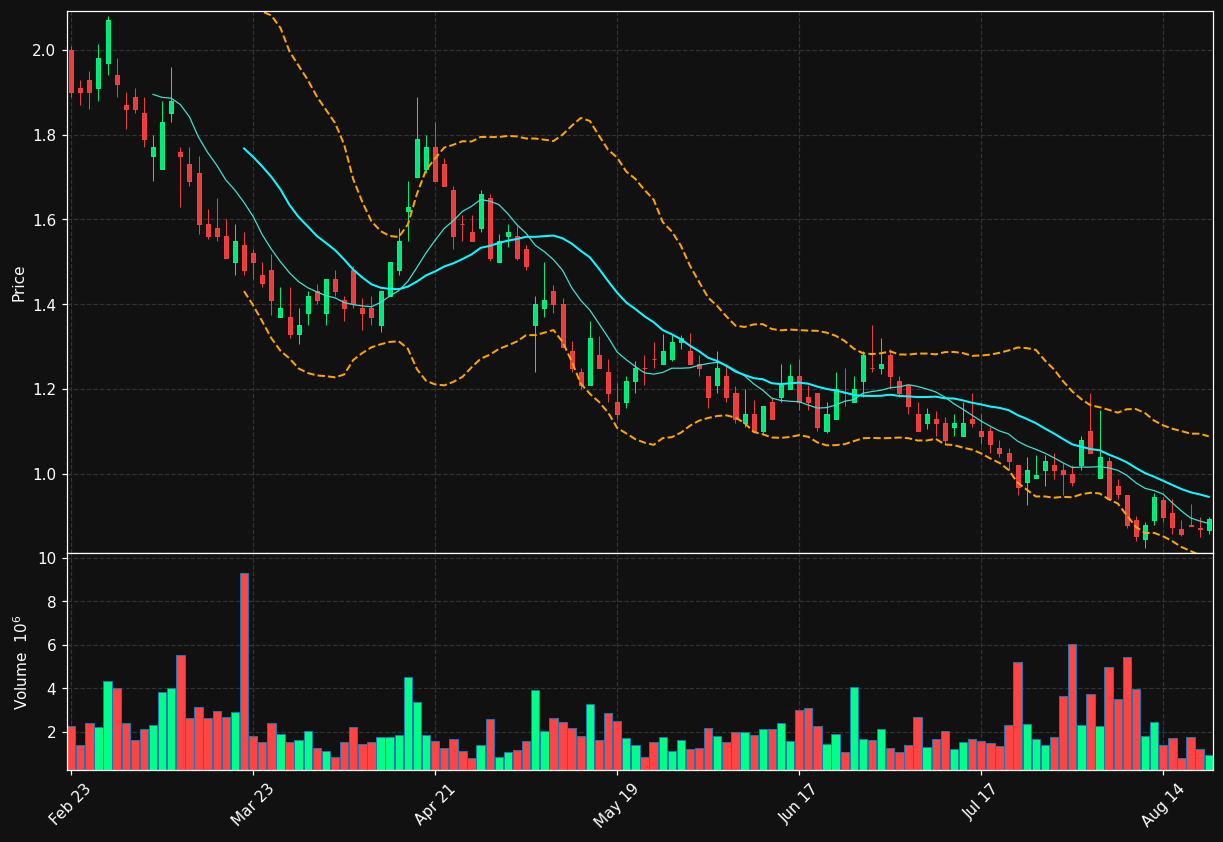Click the "Aug 14" date label
Image resolution: width=1223 pixels, height=842 pixels.
1163,804
